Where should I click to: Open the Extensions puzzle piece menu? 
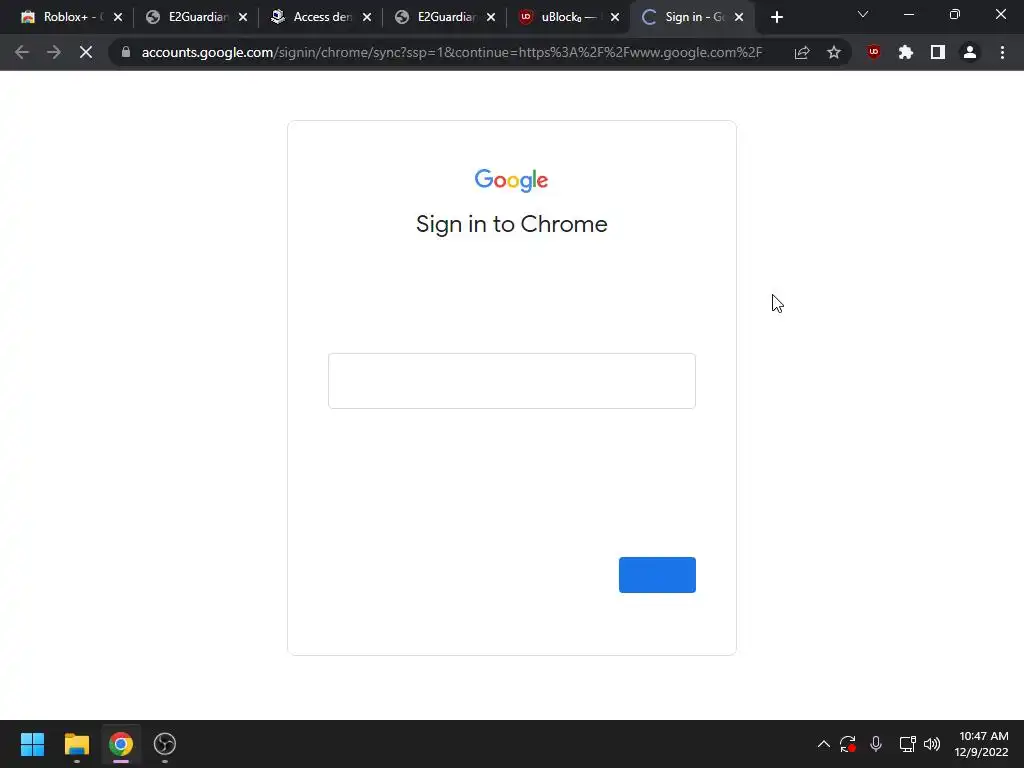[906, 52]
